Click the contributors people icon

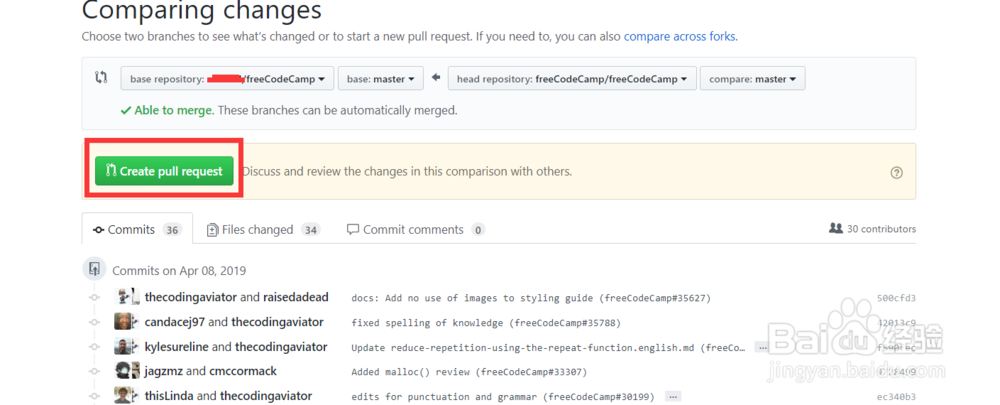[x=836, y=229]
